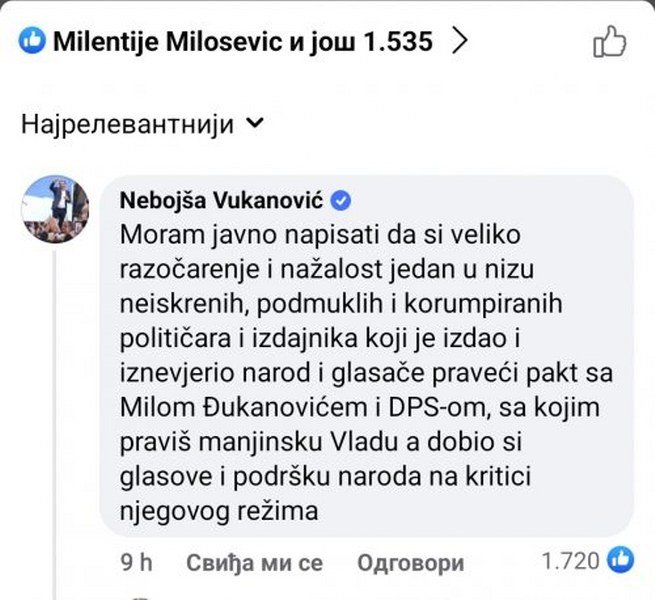Like the post with the outlined thumbs-up
Screen dimensions: 655x600
[609, 41]
